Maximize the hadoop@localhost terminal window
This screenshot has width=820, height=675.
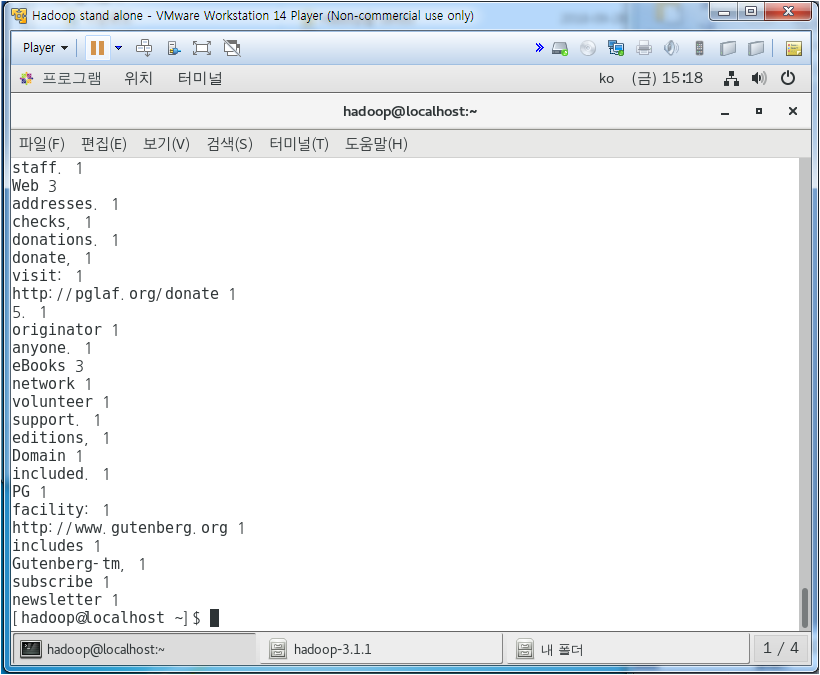pyautogui.click(x=759, y=111)
